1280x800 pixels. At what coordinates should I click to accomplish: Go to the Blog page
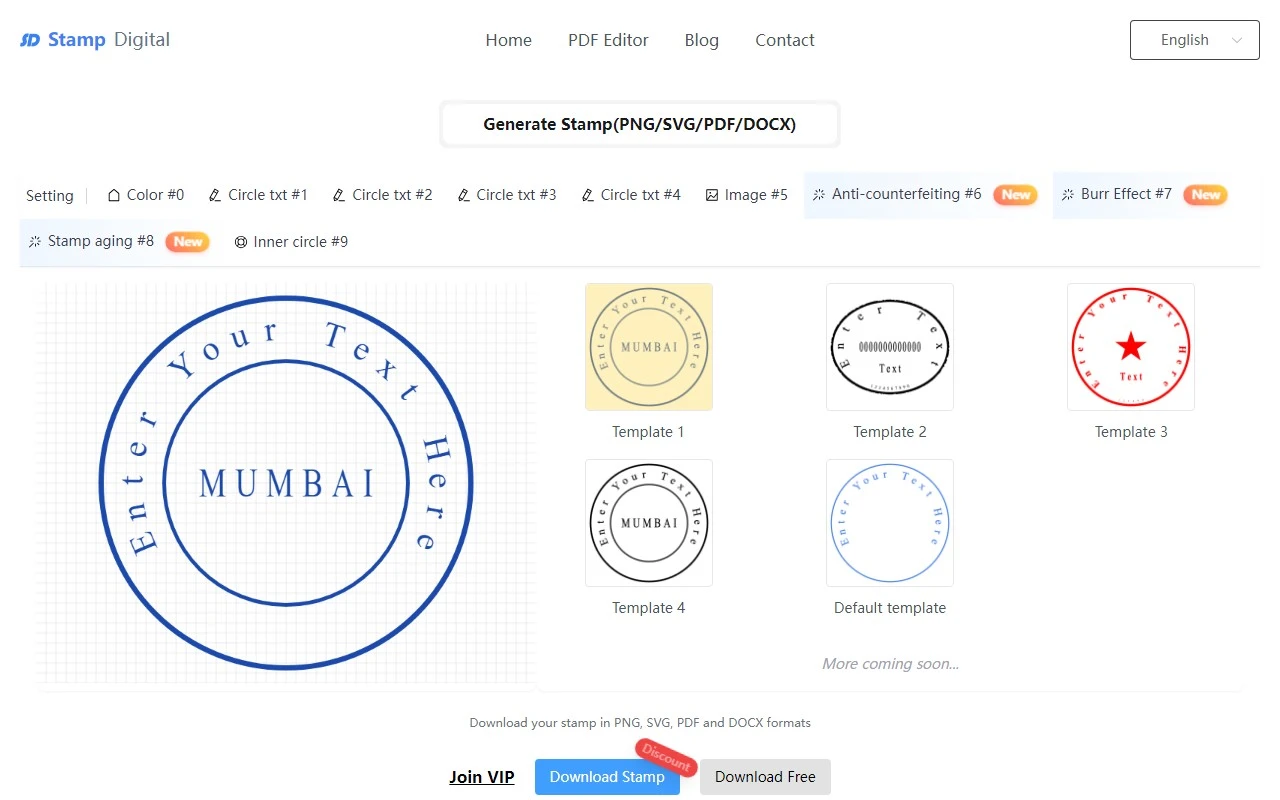(701, 40)
